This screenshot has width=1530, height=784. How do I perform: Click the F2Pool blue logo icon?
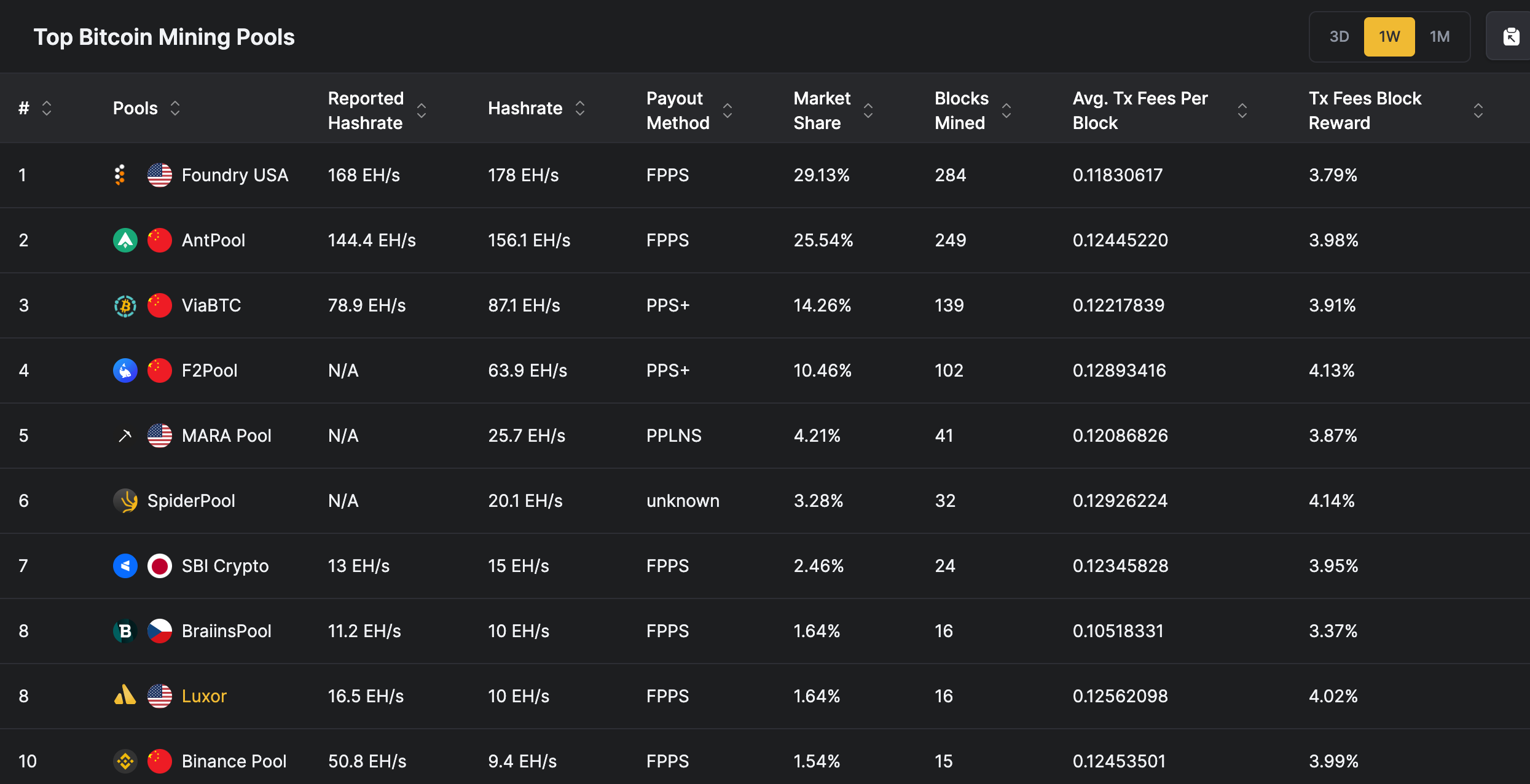[x=125, y=370]
